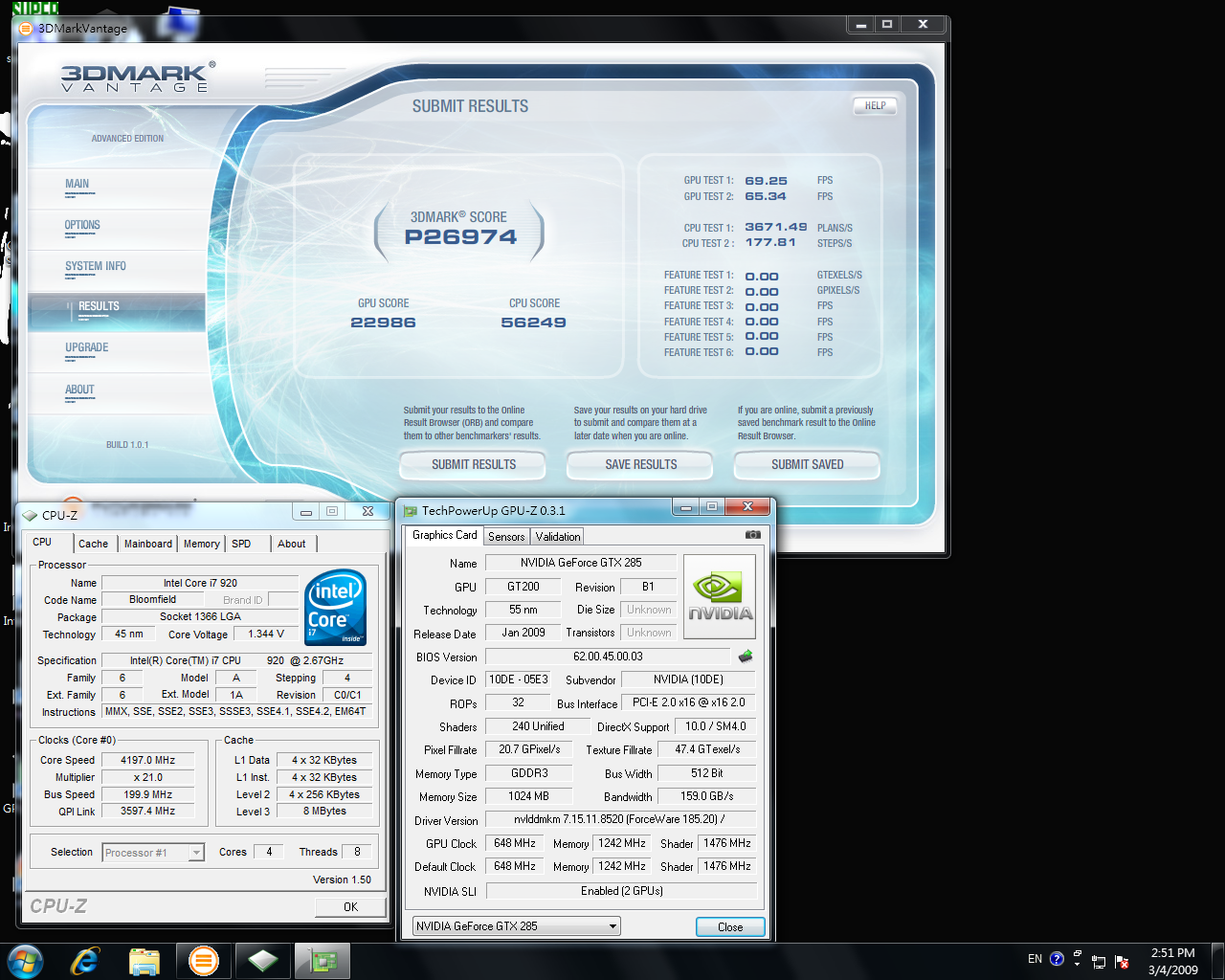Screen dimensions: 1225x980
Task: Click CPU TEST 1 value 3671.49
Action: [x=776, y=228]
